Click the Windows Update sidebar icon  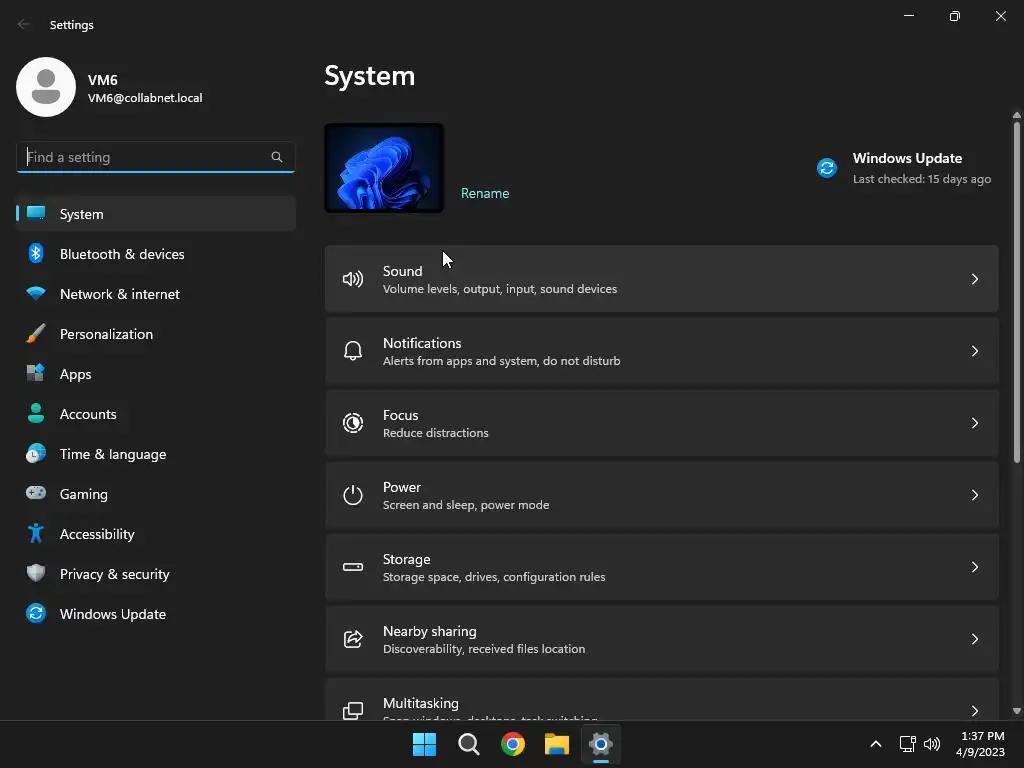coord(36,613)
